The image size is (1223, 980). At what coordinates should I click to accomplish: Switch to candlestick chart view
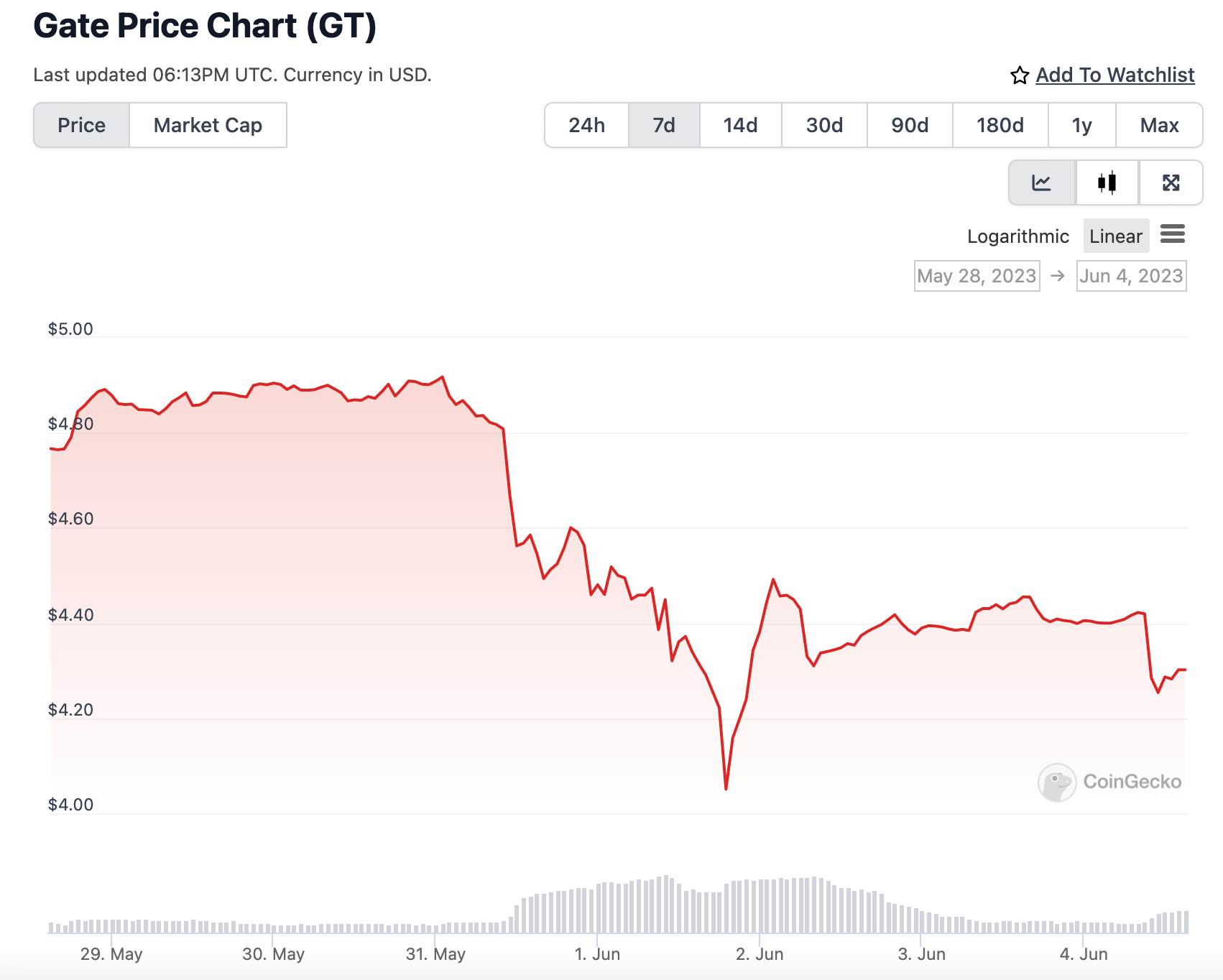click(x=1106, y=183)
